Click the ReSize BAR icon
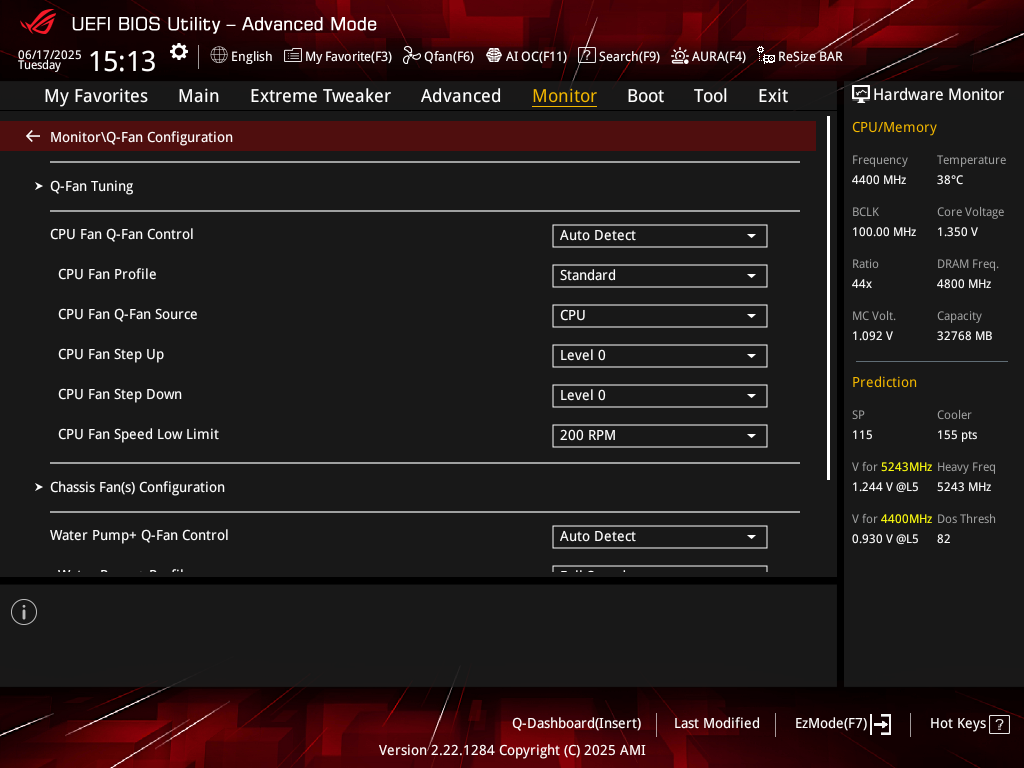This screenshot has width=1024, height=768. point(765,56)
